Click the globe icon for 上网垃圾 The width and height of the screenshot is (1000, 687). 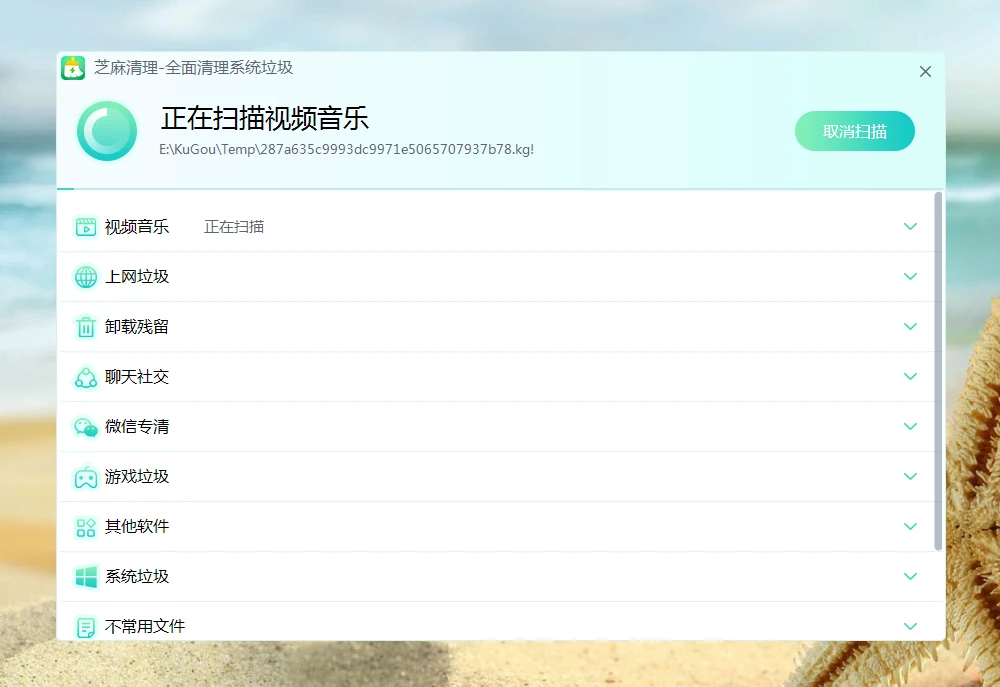click(x=86, y=277)
